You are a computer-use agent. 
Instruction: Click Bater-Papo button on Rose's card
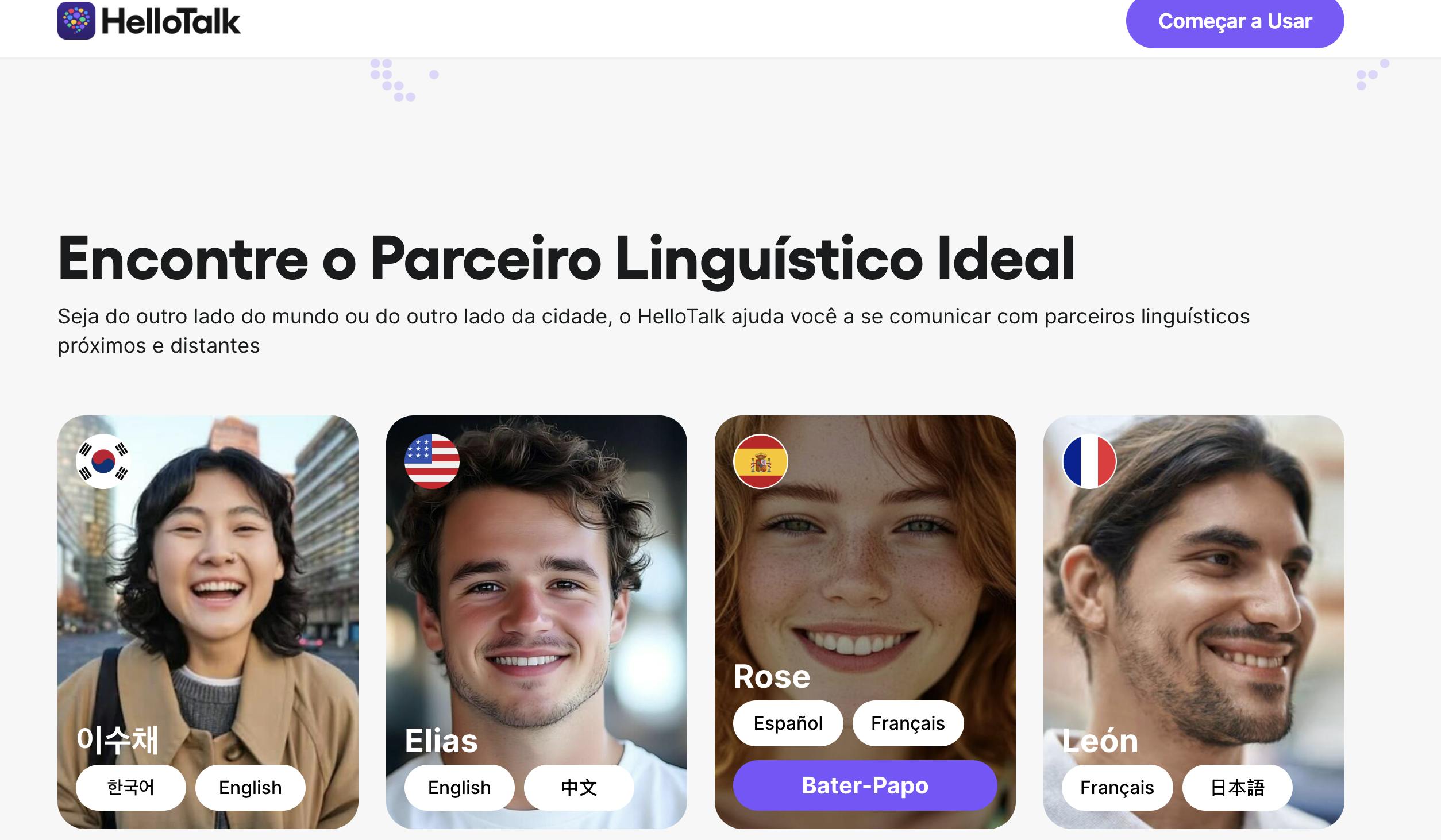tap(865, 785)
